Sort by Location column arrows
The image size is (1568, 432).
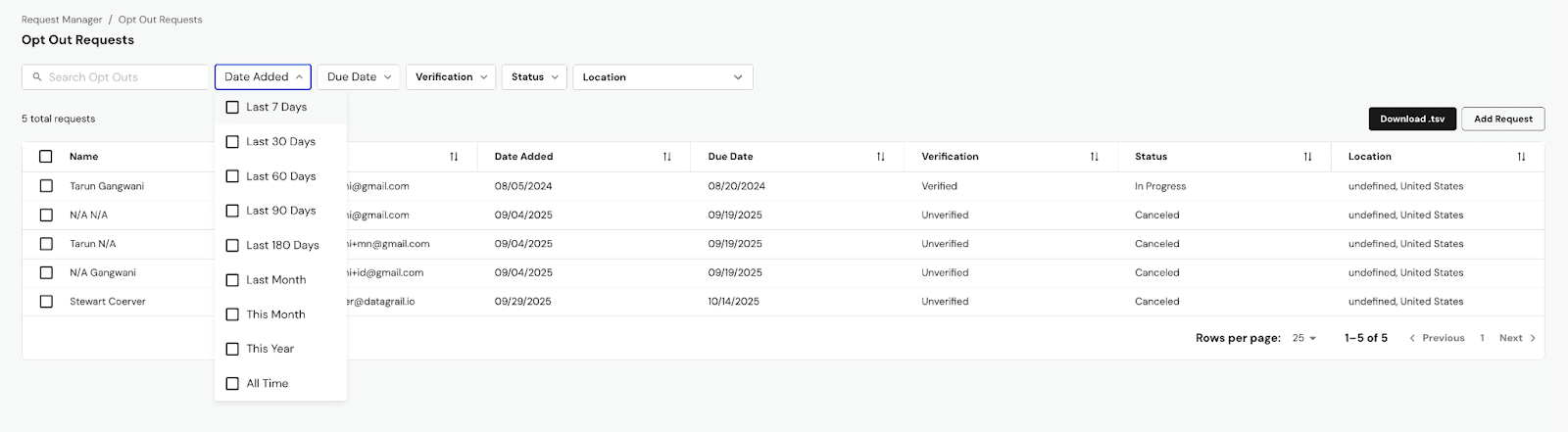[x=1521, y=157]
